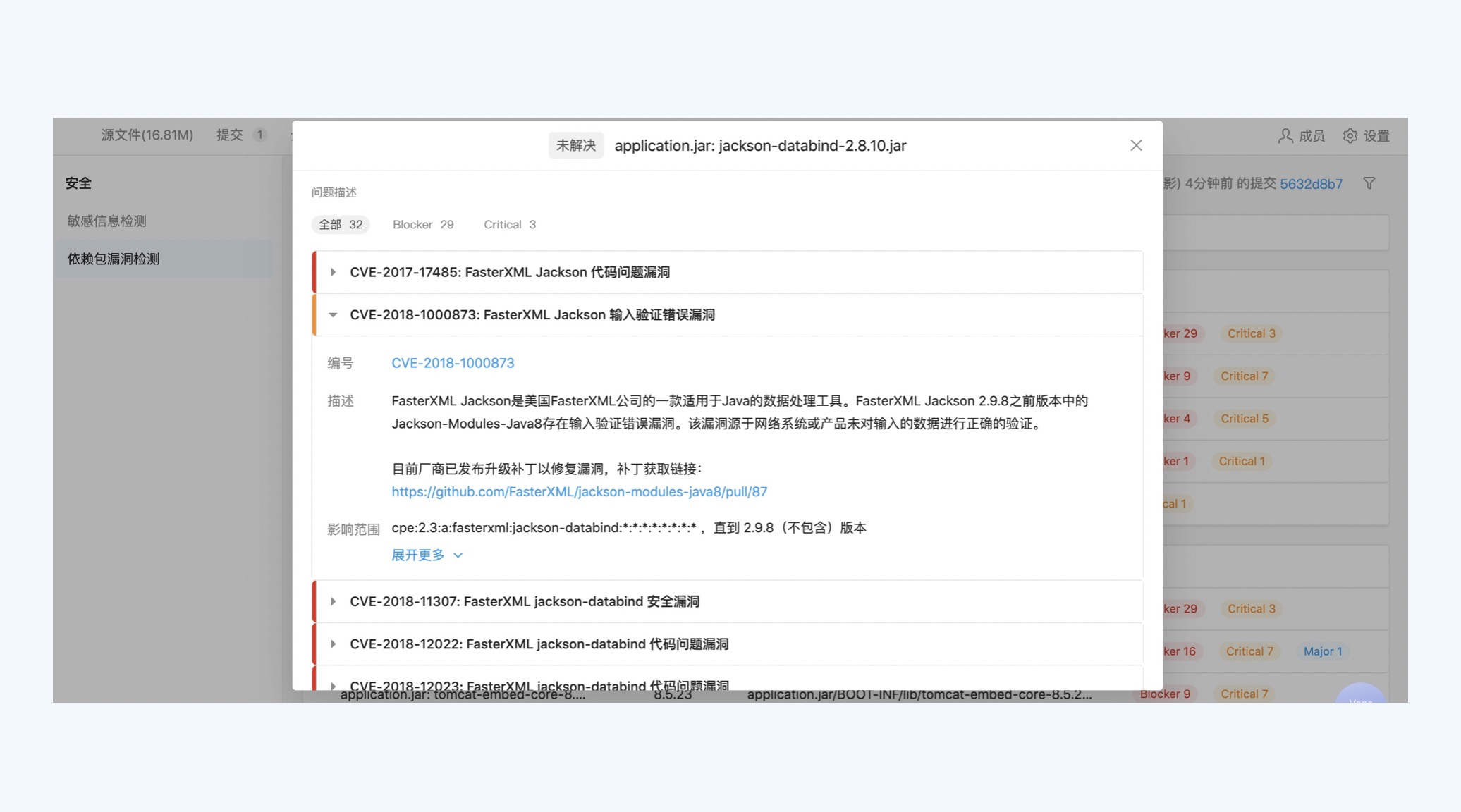Screen dimensions: 1461x812
Task: Open commit 5632d8b7 link
Action: coord(1311,184)
